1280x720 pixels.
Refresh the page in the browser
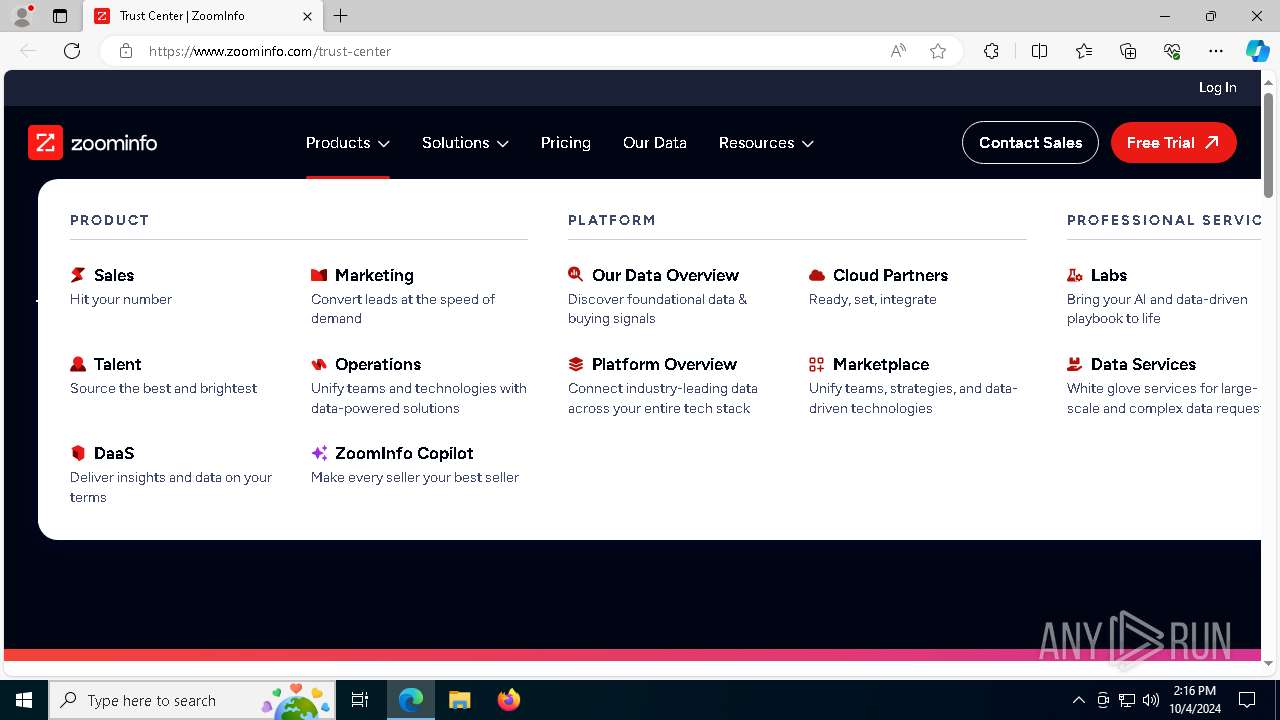72,51
